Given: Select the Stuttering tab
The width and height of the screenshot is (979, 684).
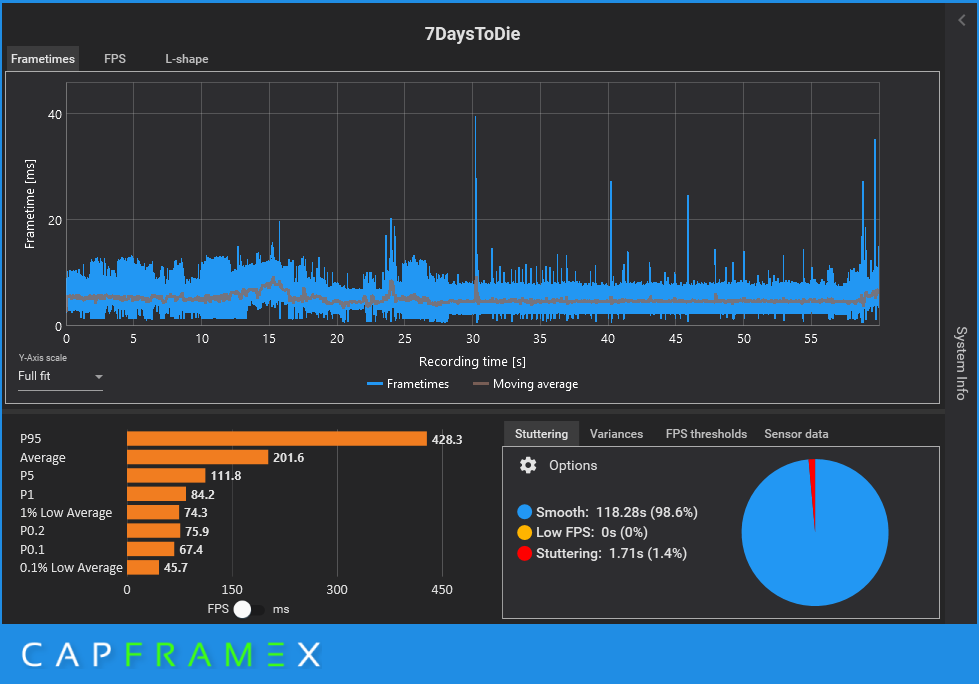Looking at the screenshot, I should point(541,434).
